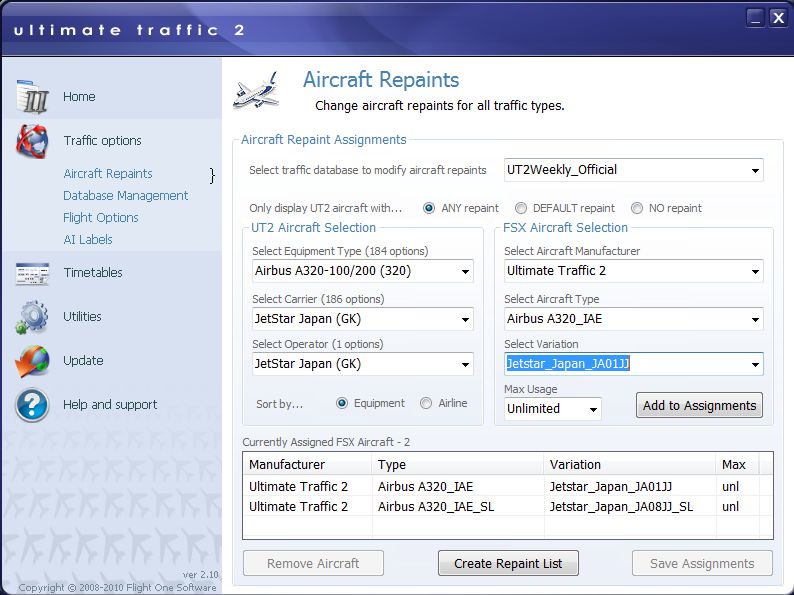Click the Timetables schedule icon
The width and height of the screenshot is (794, 595).
pyautogui.click(x=32, y=273)
